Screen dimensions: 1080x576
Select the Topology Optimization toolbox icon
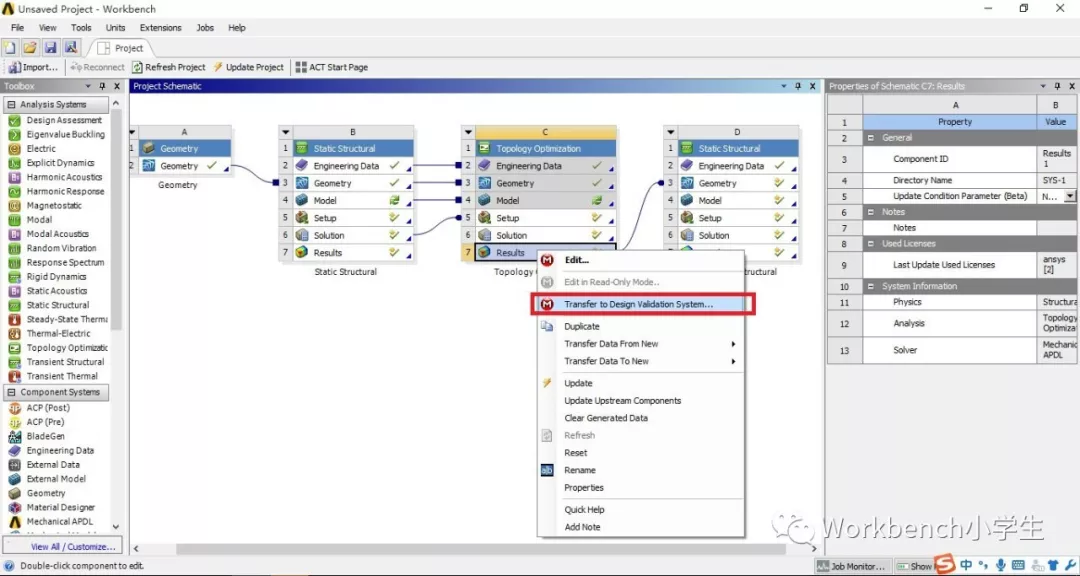tap(14, 347)
